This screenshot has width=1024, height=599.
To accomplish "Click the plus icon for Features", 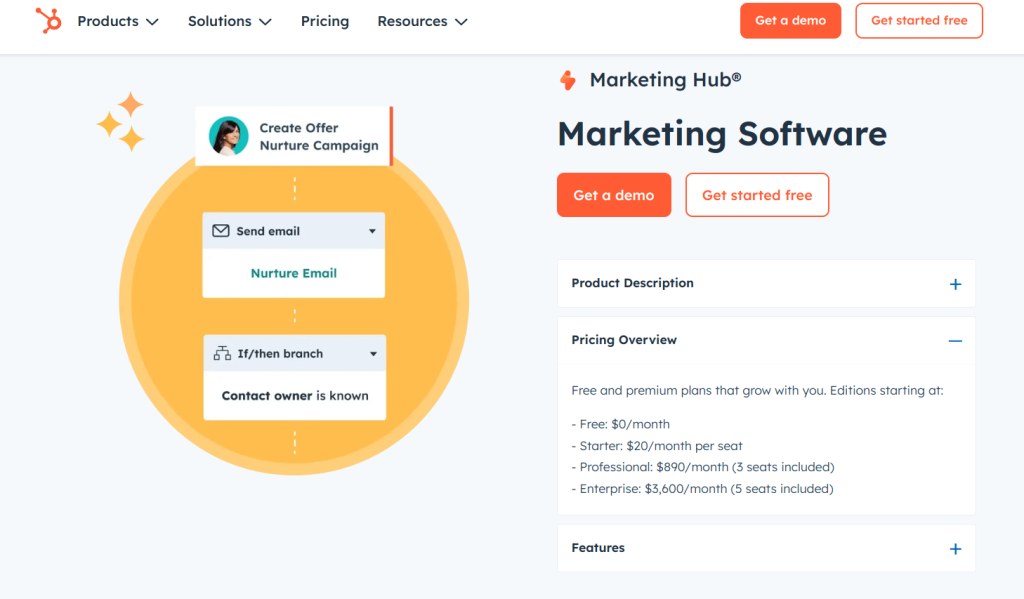I will (955, 549).
